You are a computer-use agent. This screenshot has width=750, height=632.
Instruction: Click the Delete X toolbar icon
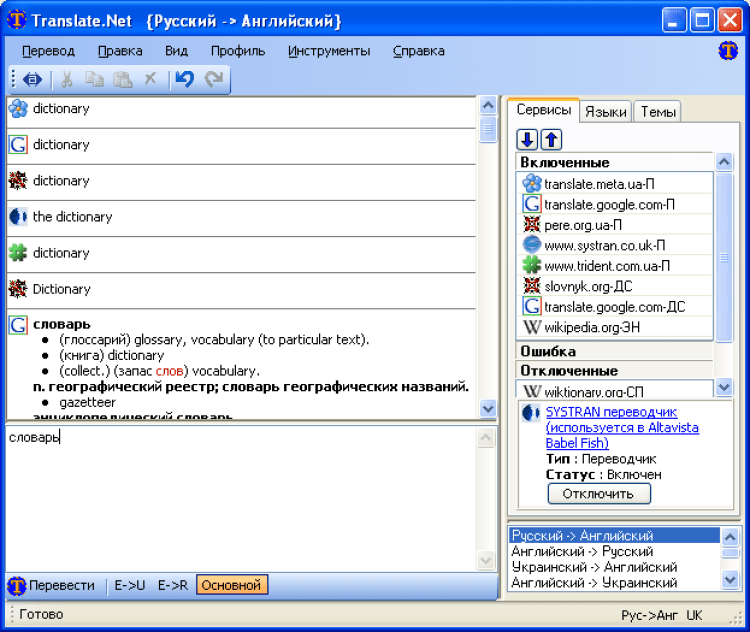click(151, 78)
